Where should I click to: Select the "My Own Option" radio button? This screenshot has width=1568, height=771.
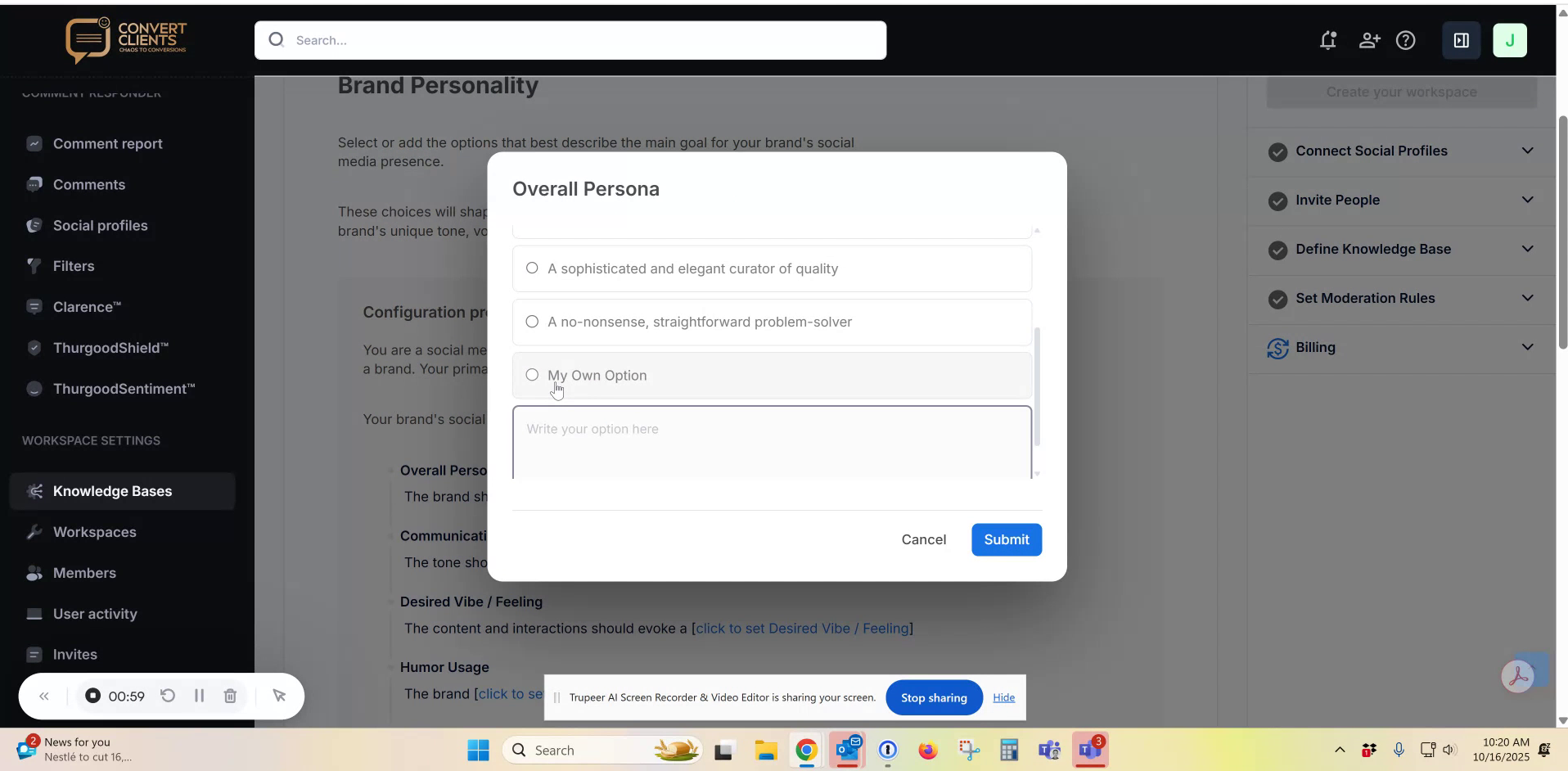(x=532, y=375)
